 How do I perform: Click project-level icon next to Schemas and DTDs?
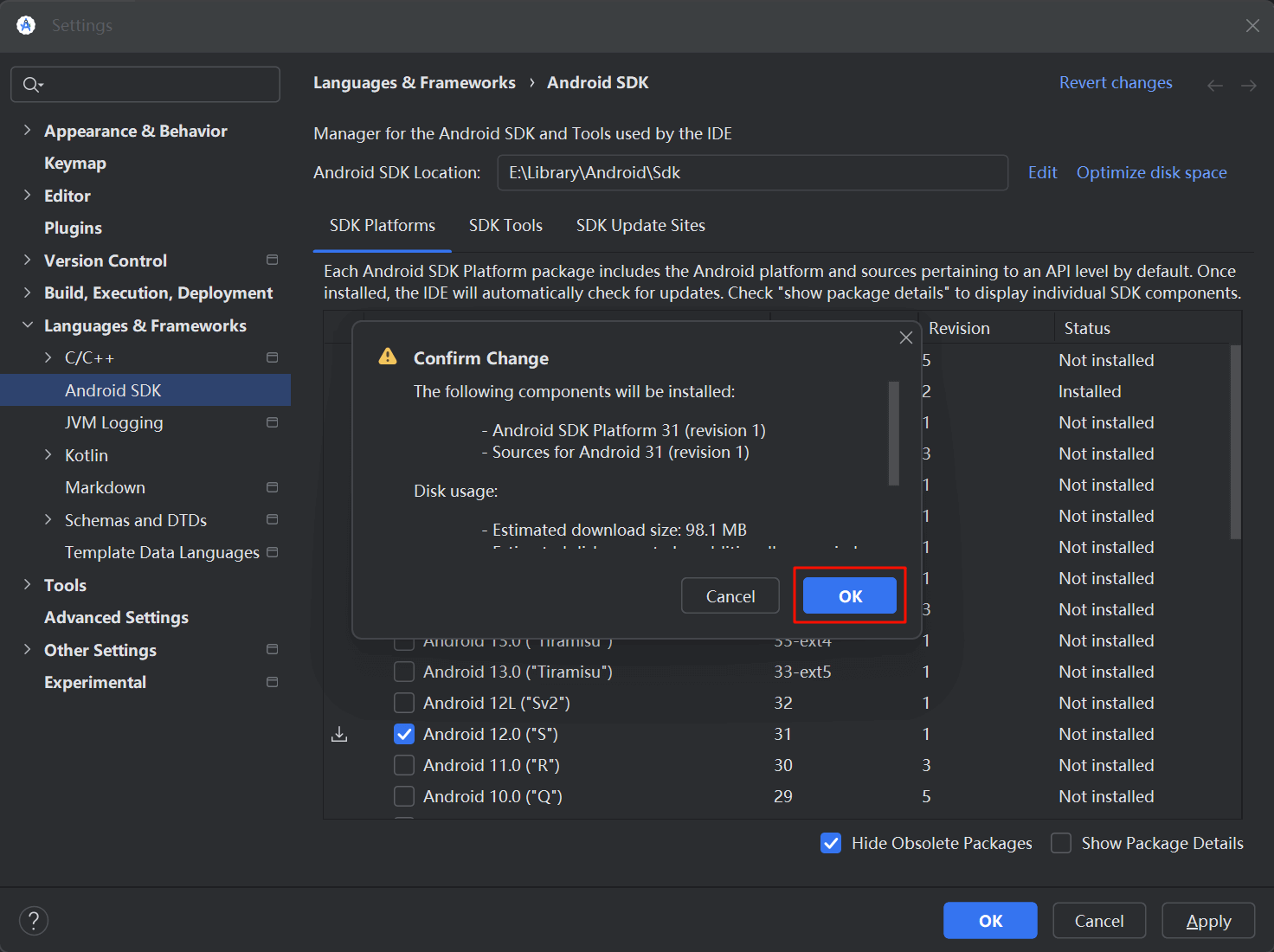click(273, 519)
